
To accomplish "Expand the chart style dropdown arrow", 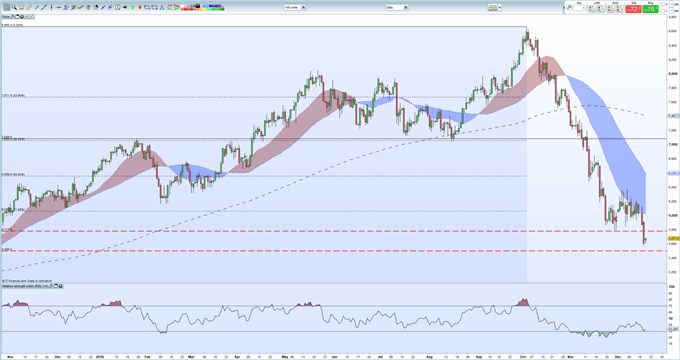I will pos(500,7).
